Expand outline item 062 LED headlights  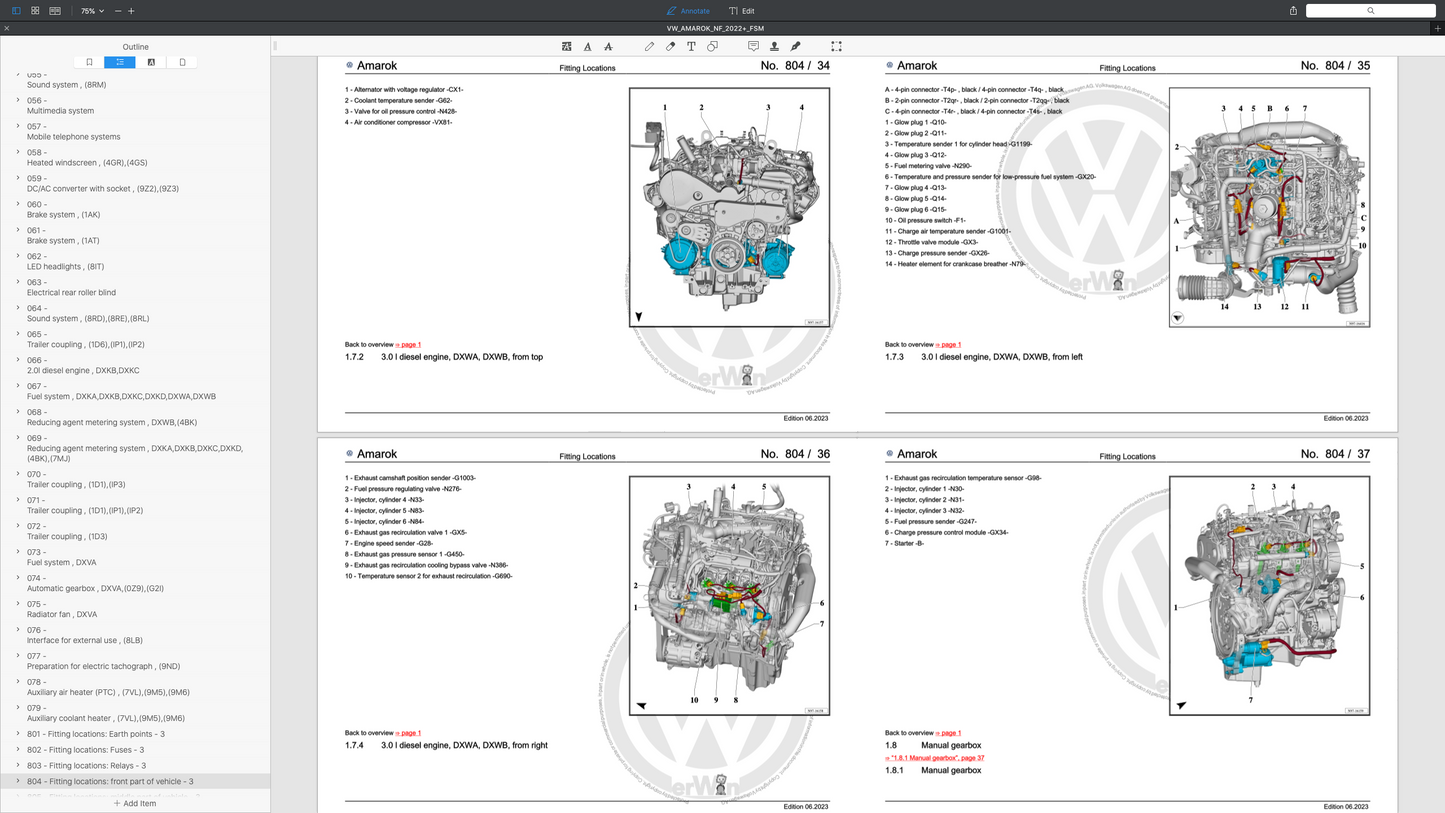(x=17, y=256)
